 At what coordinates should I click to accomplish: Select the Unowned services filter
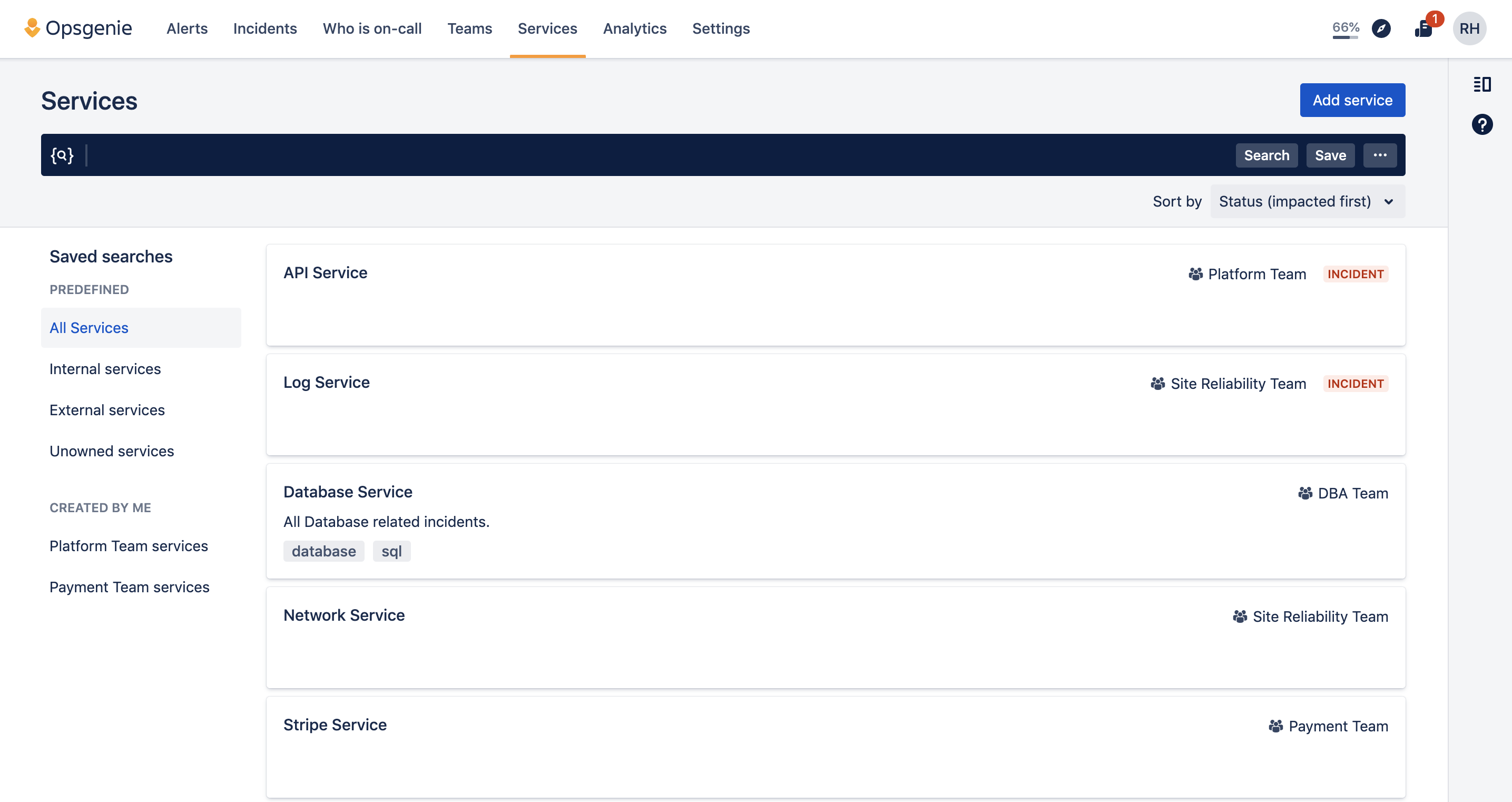coord(111,451)
